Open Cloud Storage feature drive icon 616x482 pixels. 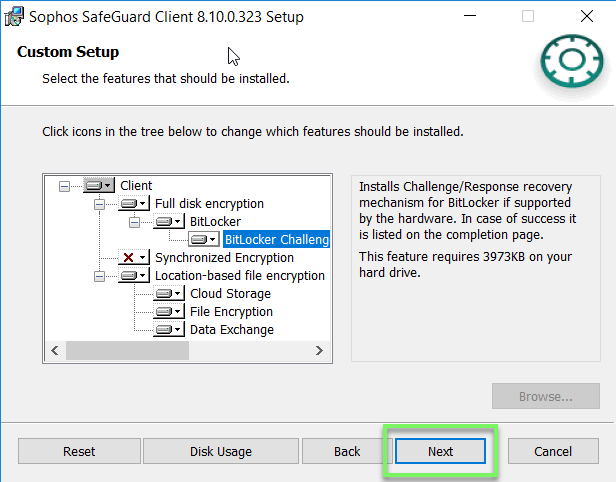point(169,293)
